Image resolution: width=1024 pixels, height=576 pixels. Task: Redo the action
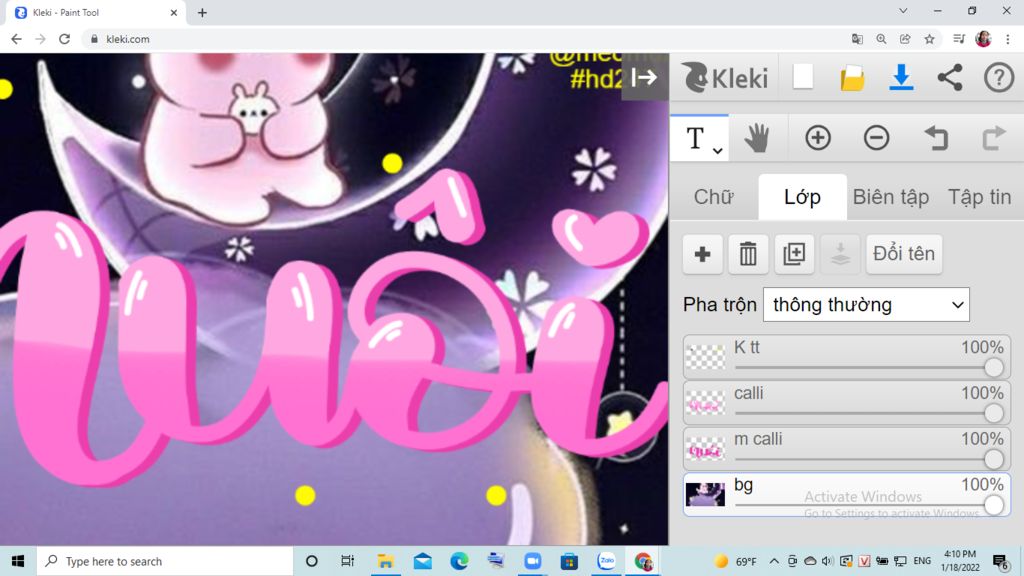coord(994,138)
